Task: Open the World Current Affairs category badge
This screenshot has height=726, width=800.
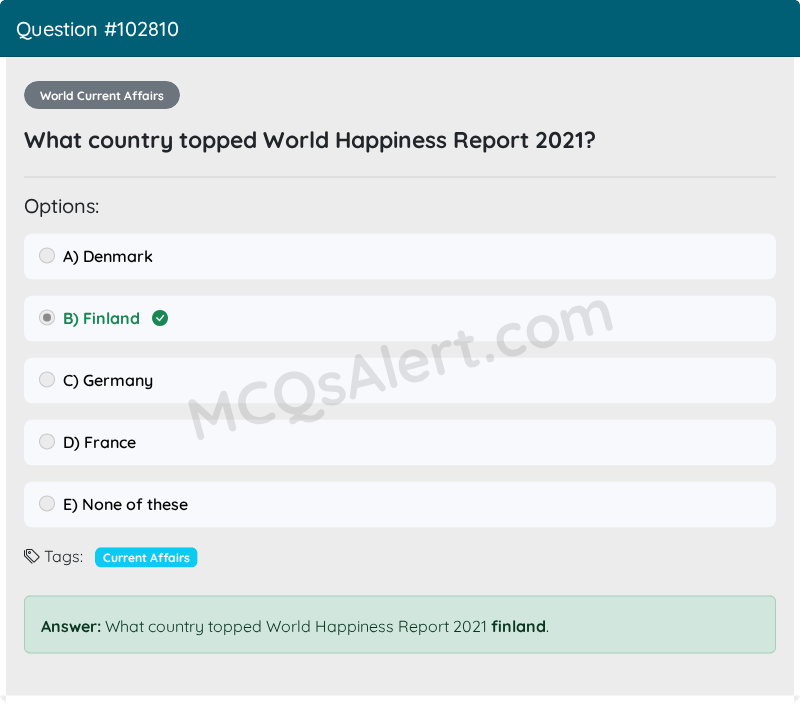Action: pos(102,95)
